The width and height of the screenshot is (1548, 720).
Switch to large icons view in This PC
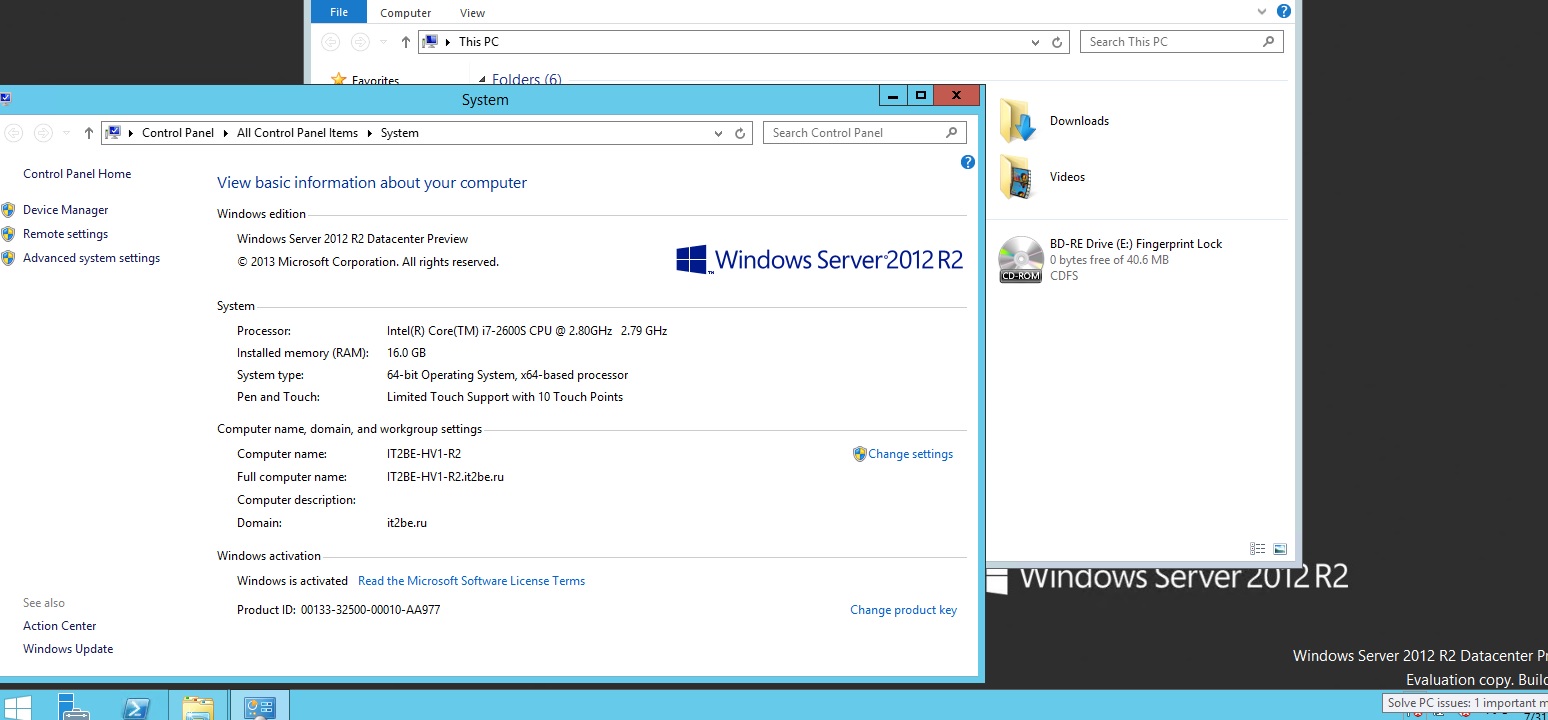coord(1280,548)
